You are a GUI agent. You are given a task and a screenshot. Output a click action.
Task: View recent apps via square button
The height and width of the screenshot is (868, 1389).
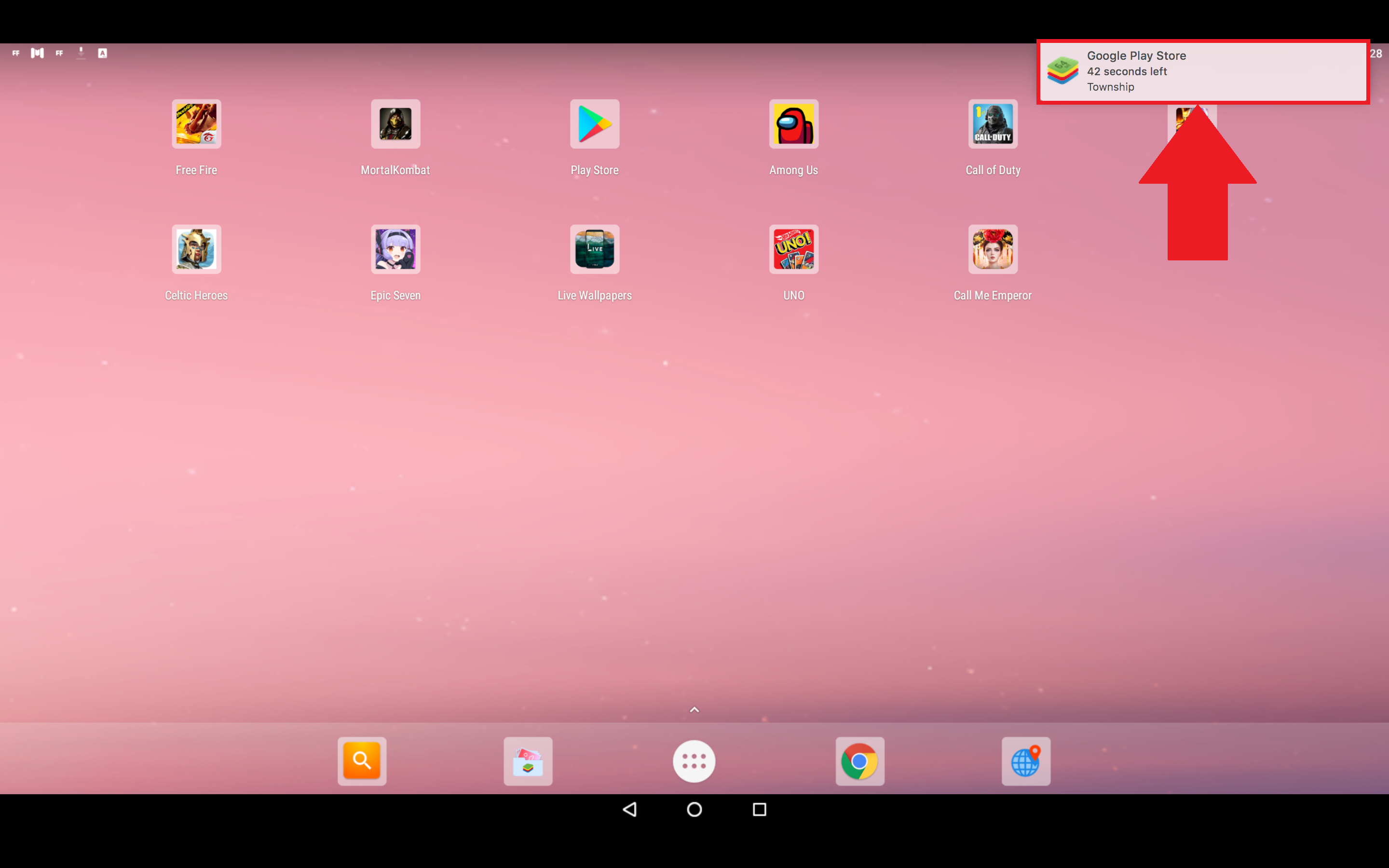[759, 810]
